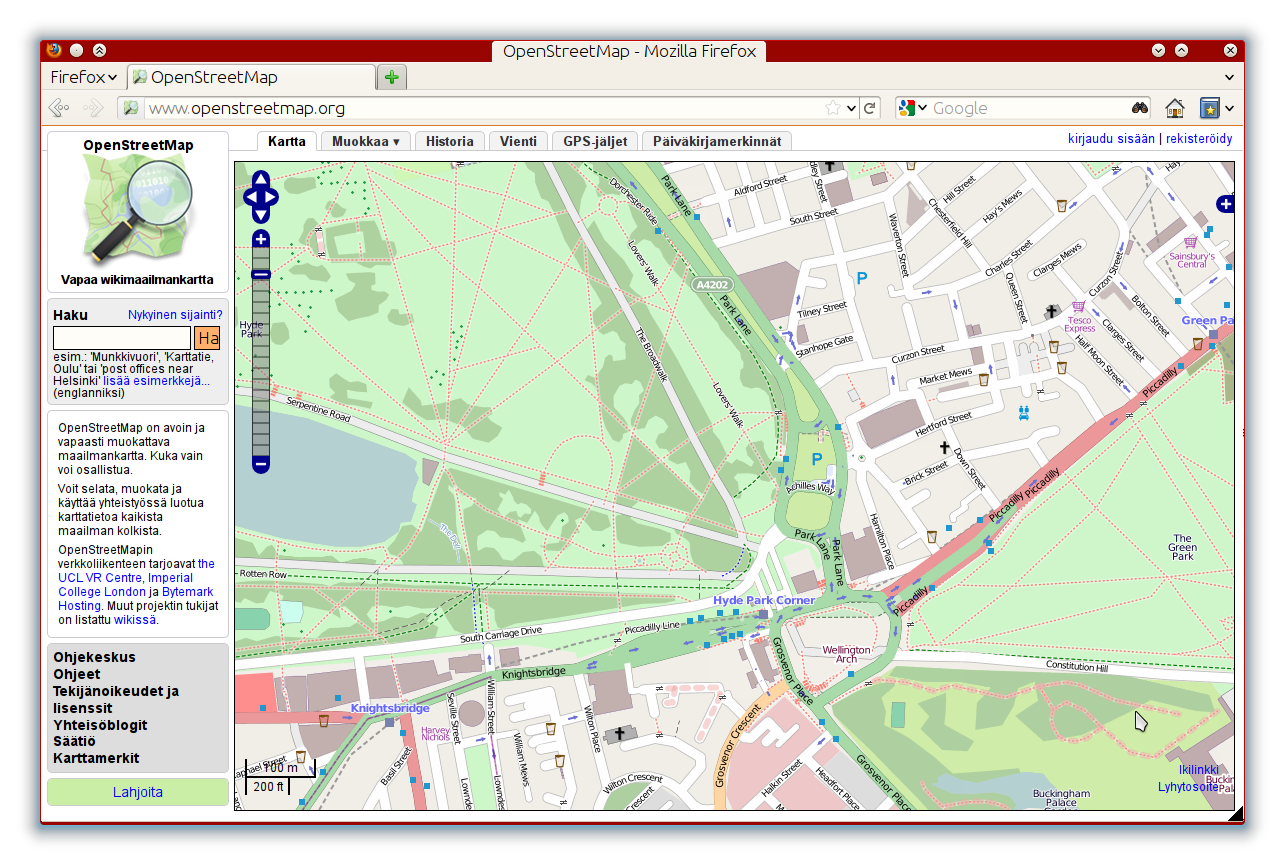Select the OpenStreetMap browser tab

point(251,77)
